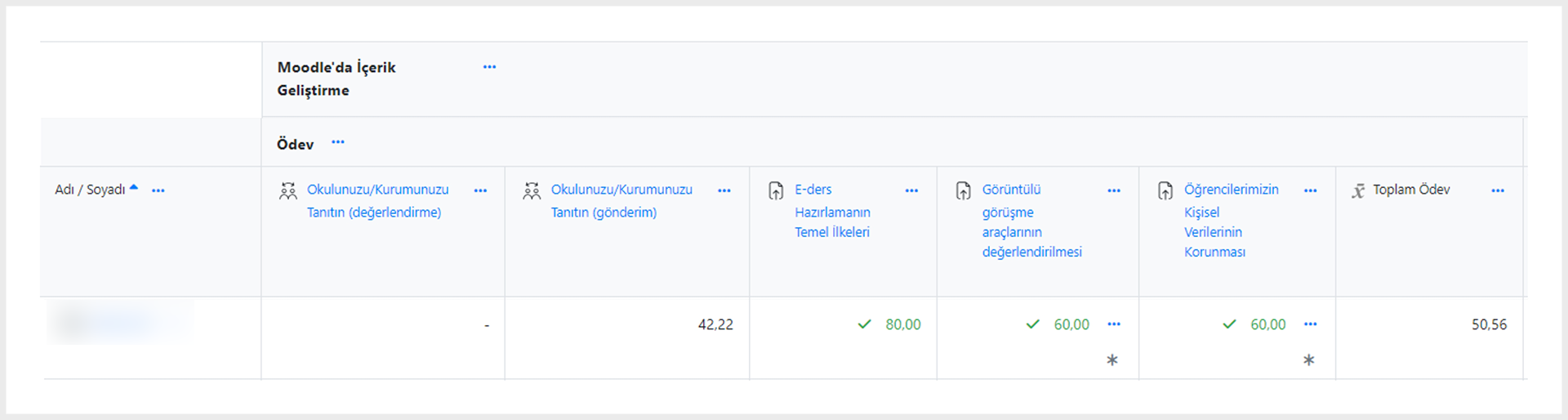Sort by Adı / Soyadı column

pos(90,190)
